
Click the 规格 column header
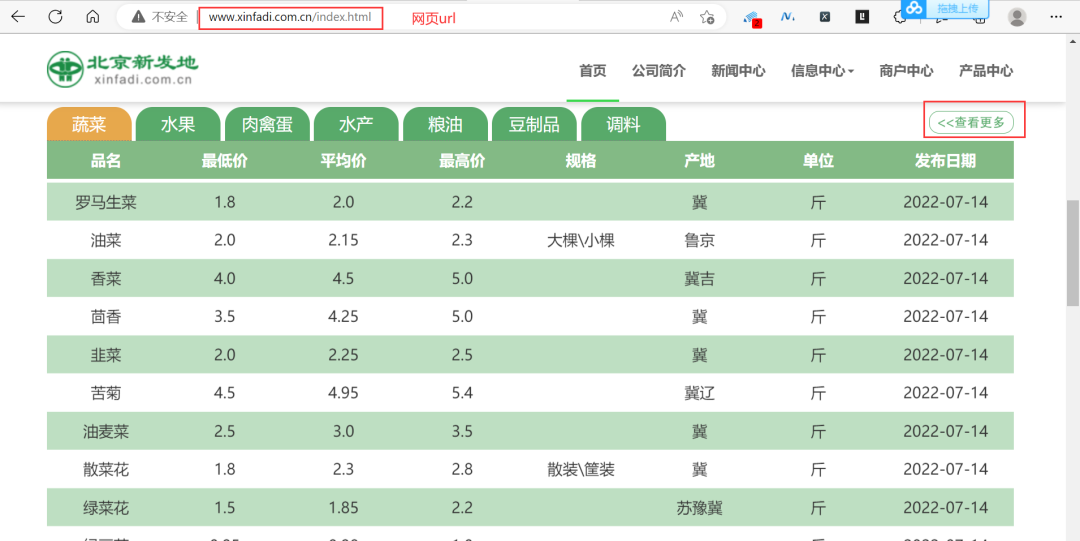[581, 161]
